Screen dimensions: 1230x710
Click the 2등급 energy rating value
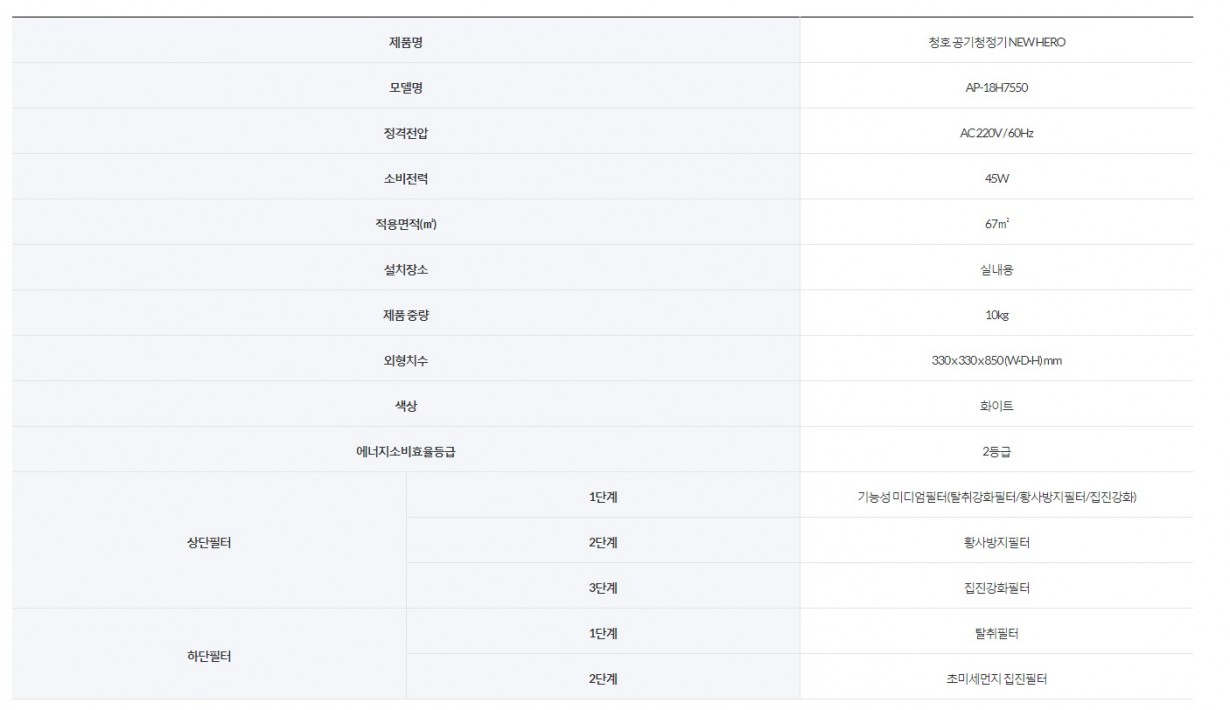point(996,451)
